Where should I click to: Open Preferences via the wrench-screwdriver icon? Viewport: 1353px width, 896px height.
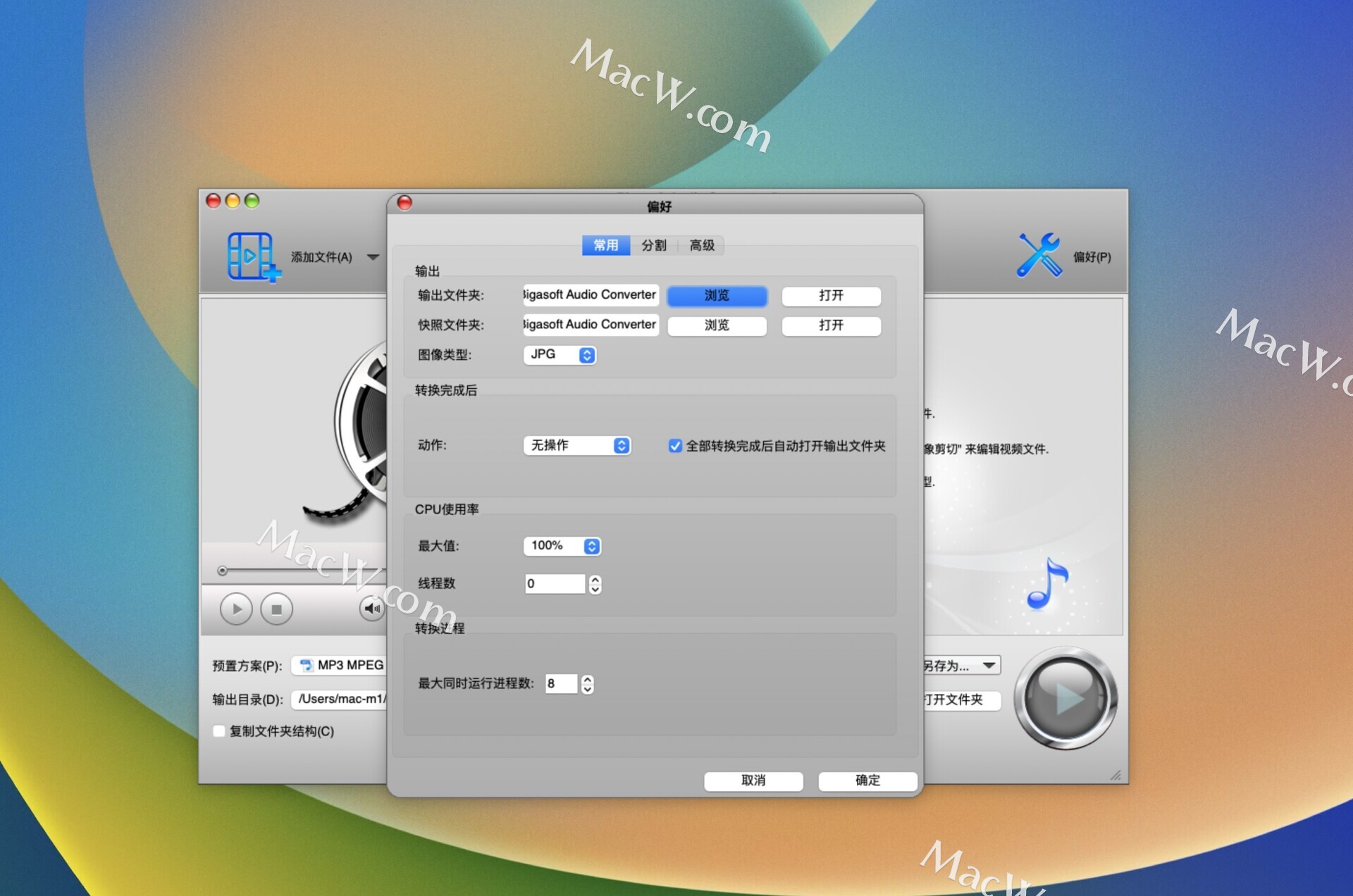[1039, 255]
